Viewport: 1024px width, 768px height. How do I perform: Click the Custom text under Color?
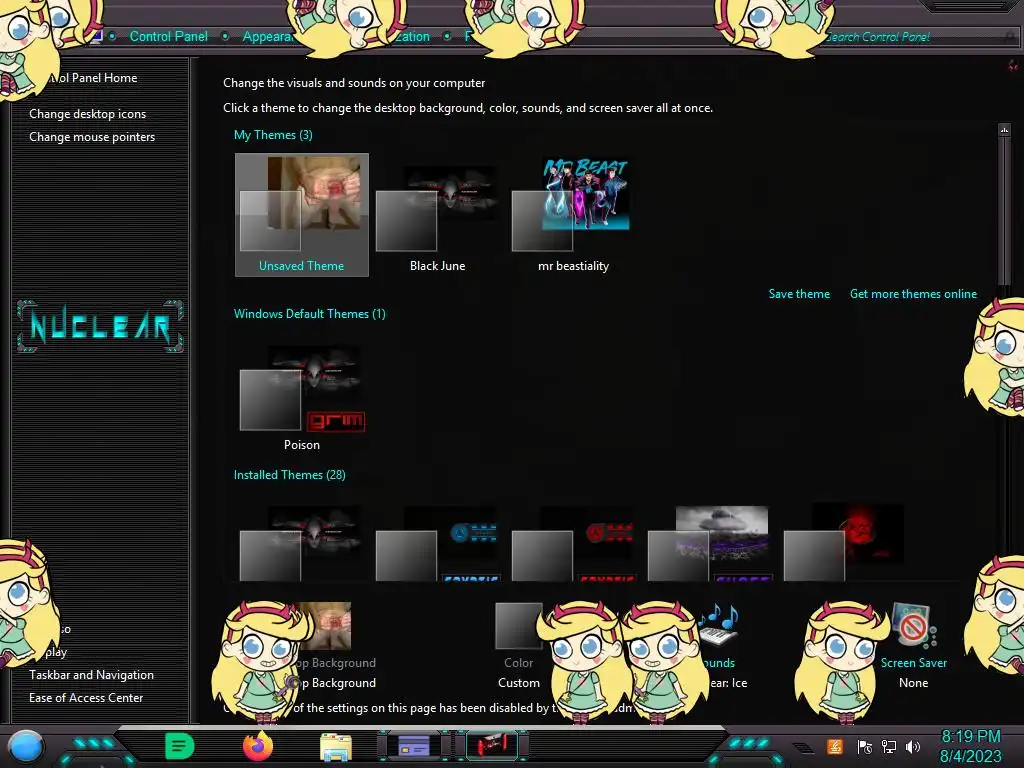[x=519, y=682]
